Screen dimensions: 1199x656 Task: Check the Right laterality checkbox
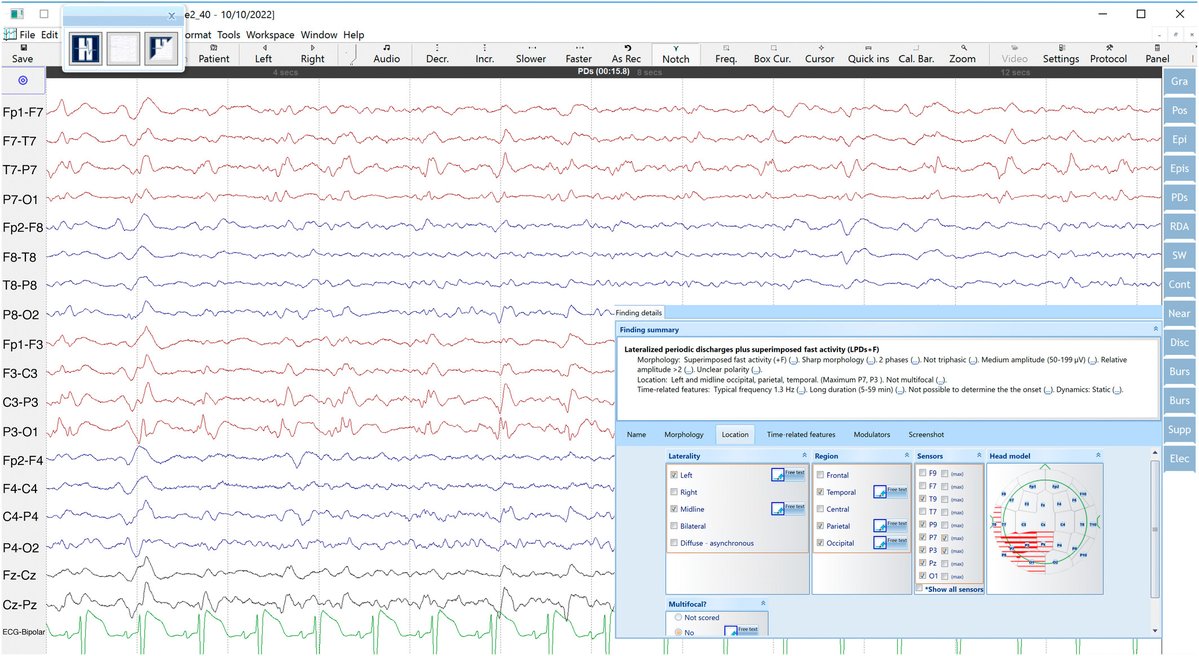pyautogui.click(x=674, y=492)
